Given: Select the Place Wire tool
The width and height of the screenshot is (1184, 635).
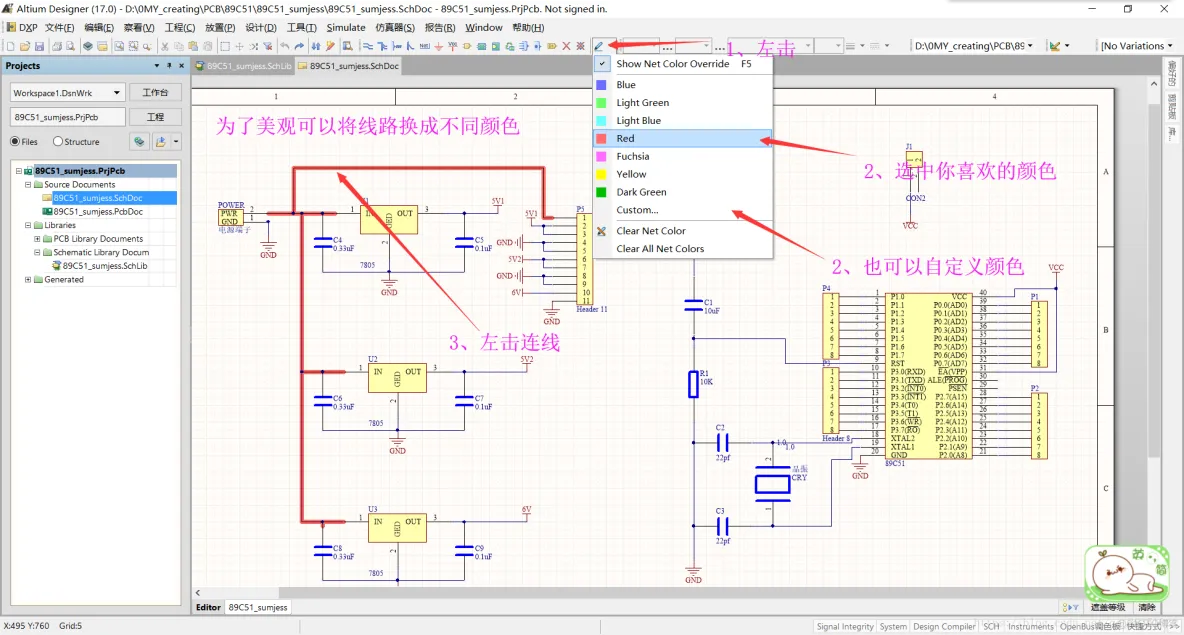Looking at the screenshot, I should point(368,46).
